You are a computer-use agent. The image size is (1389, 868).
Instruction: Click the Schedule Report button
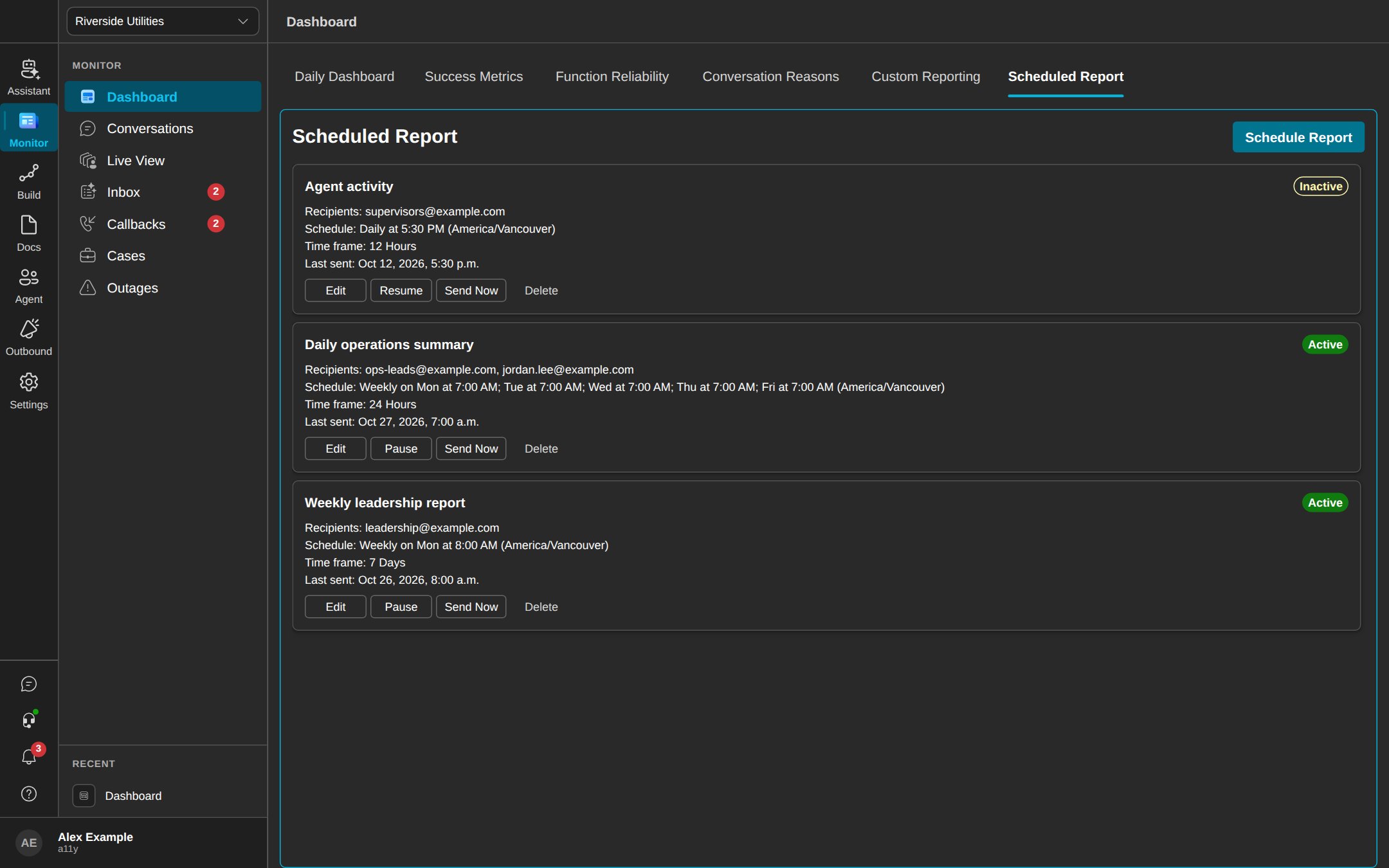click(1298, 137)
